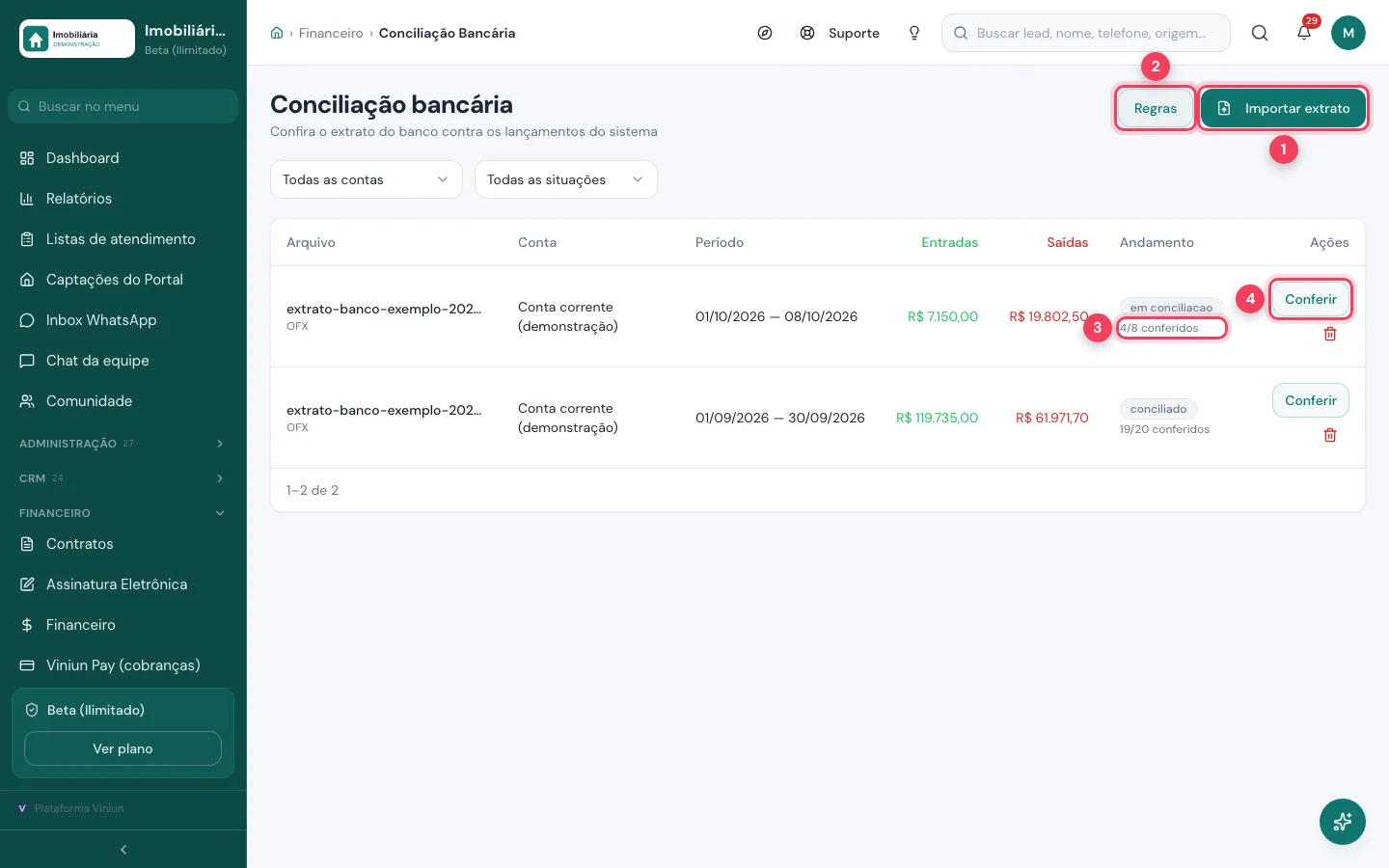The width and height of the screenshot is (1389, 868).
Task: Open Comunidade in the sidebar
Action: [123, 401]
